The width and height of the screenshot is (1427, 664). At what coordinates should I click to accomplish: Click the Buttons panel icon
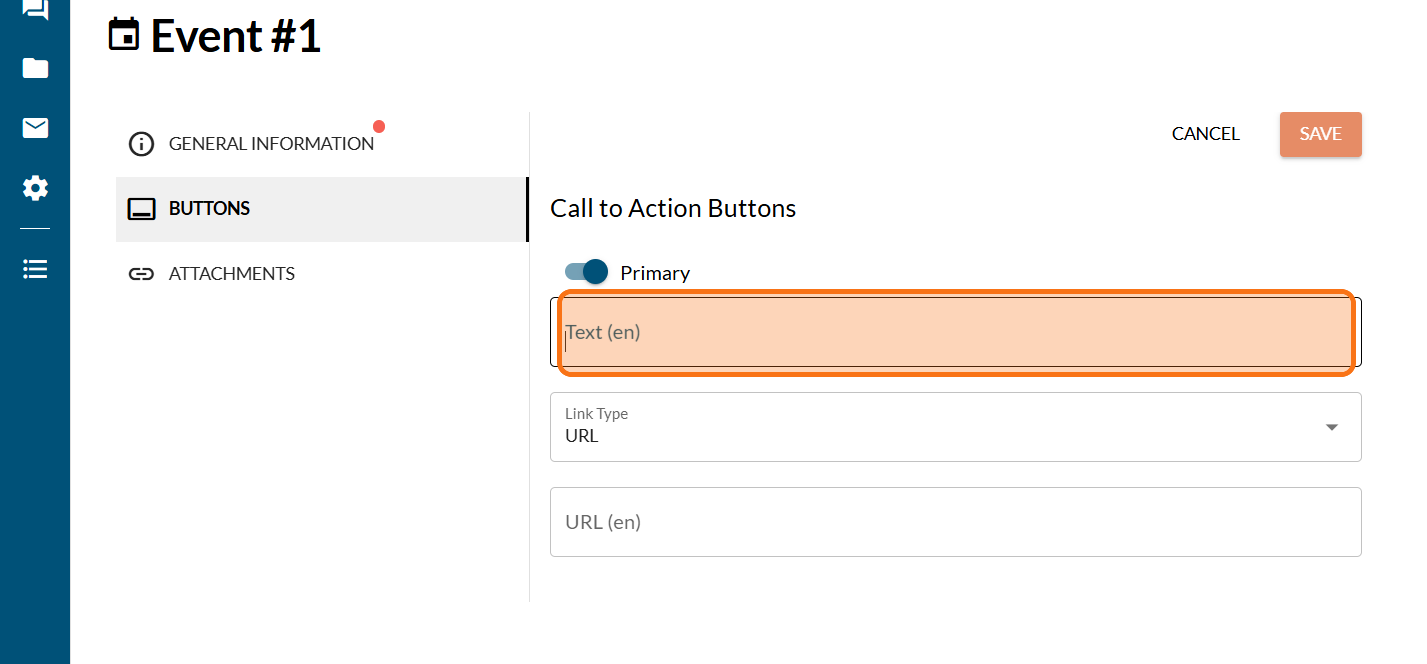pyautogui.click(x=142, y=209)
